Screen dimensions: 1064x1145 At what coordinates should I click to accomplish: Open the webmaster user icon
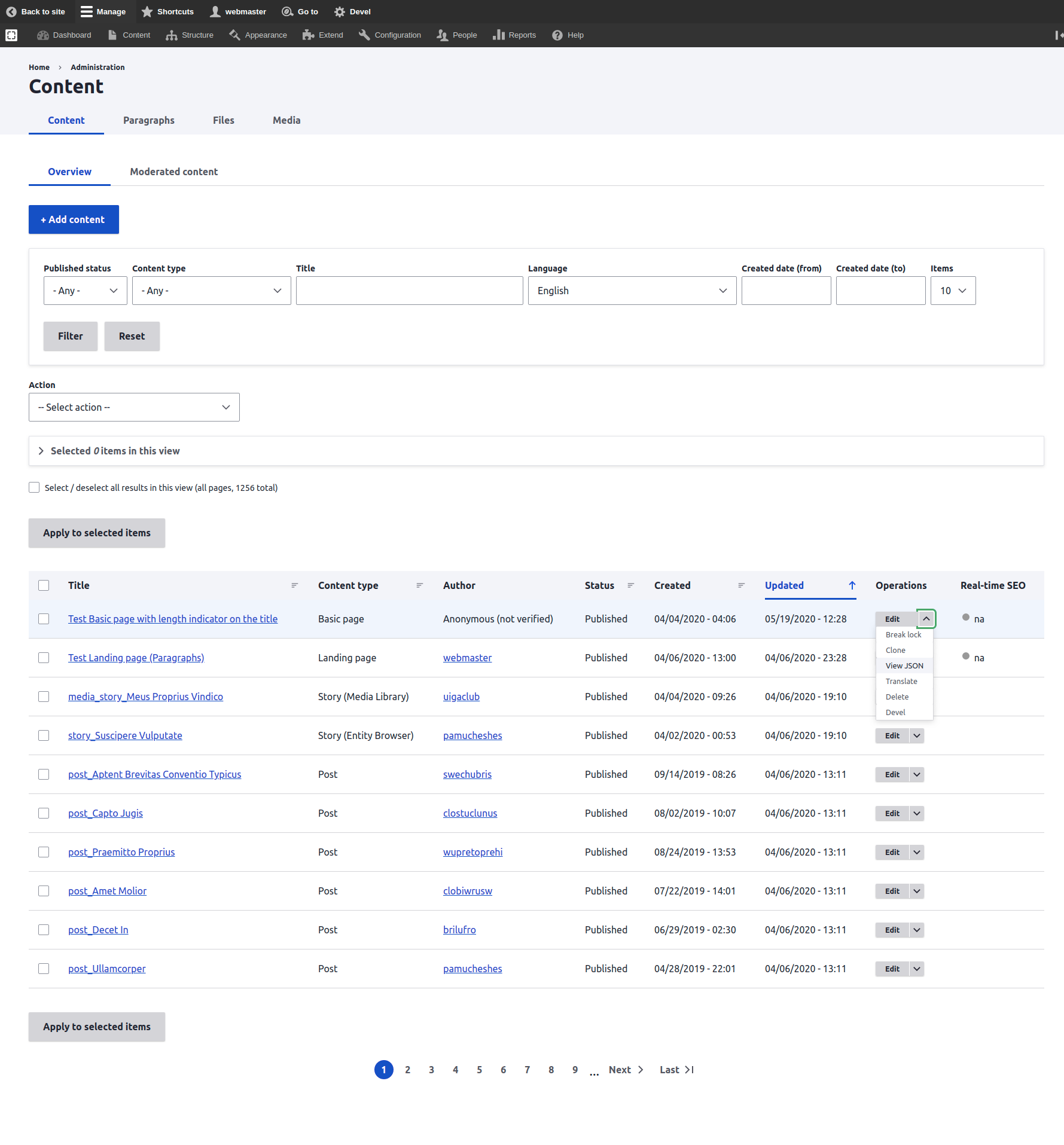click(215, 11)
